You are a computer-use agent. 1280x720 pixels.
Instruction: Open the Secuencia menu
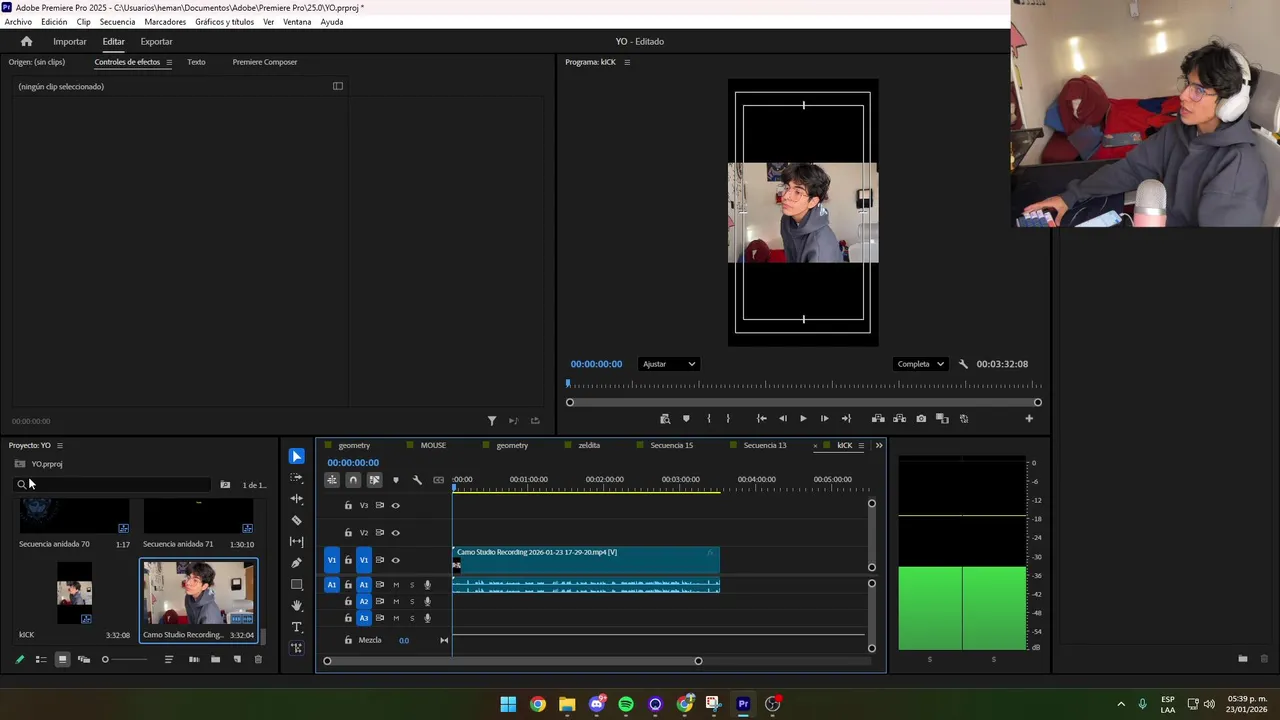[x=117, y=22]
